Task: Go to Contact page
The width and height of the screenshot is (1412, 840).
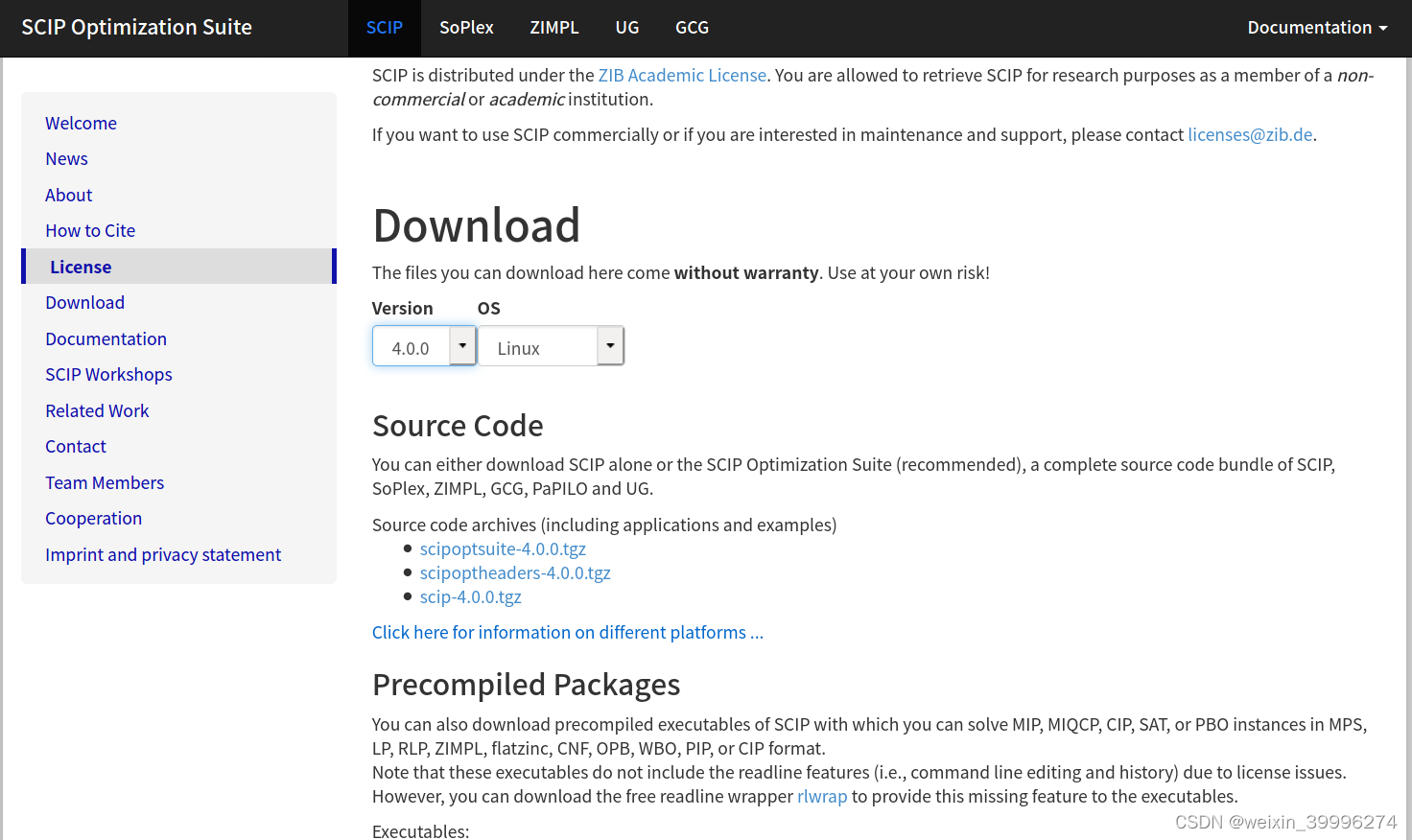Action: coord(76,447)
